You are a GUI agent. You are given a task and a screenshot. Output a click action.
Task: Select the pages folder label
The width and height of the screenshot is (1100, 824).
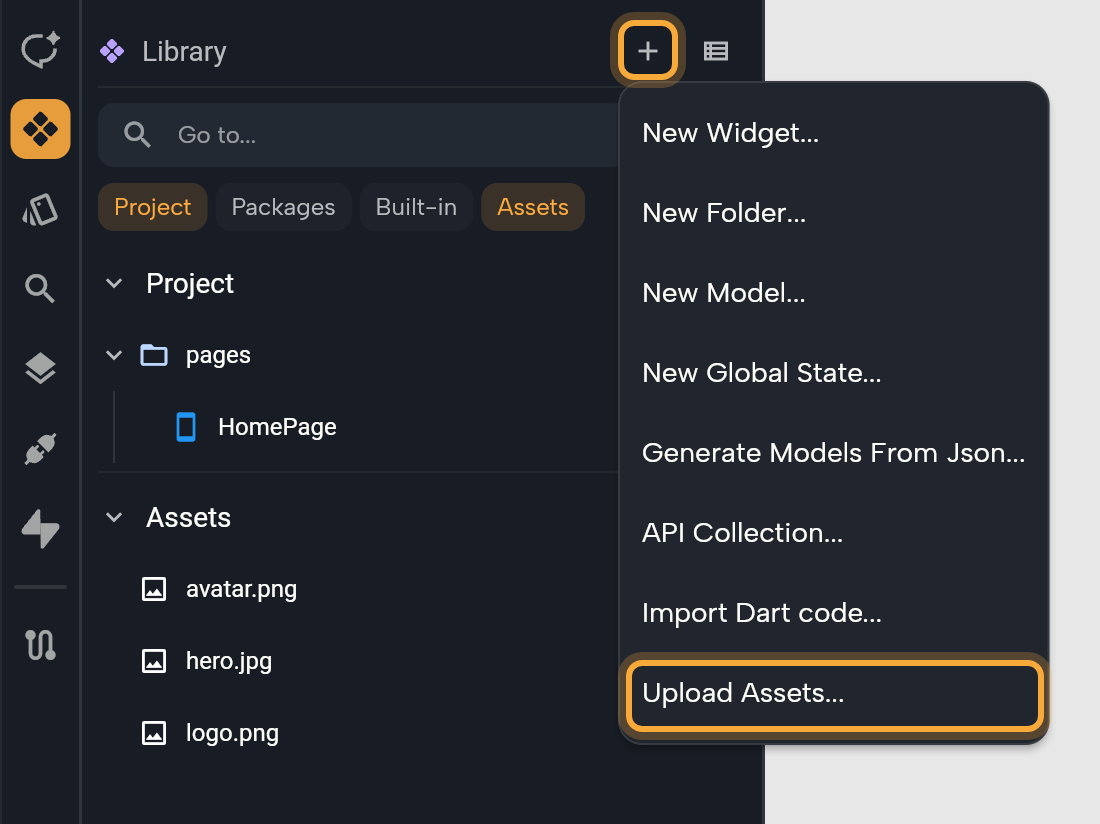218,356
